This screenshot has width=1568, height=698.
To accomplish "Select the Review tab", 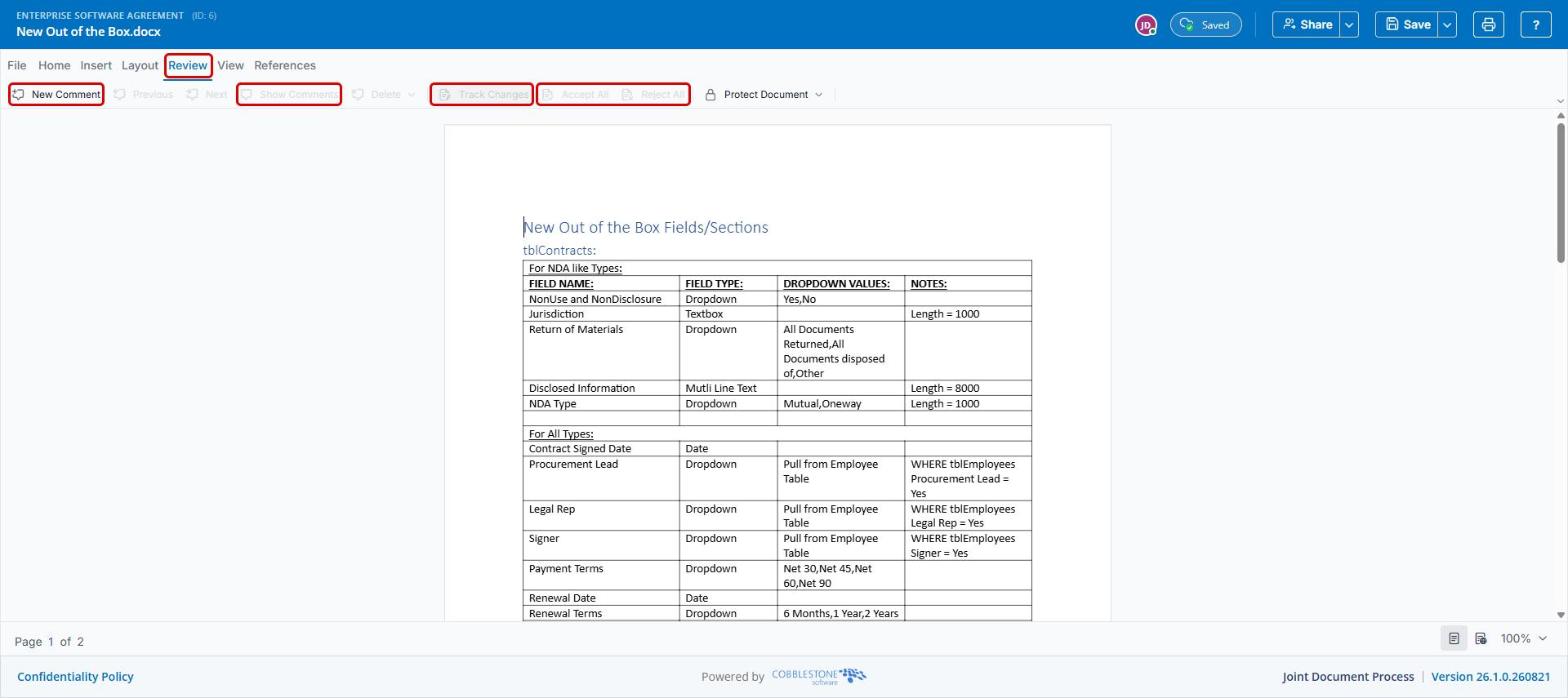I will 188,65.
